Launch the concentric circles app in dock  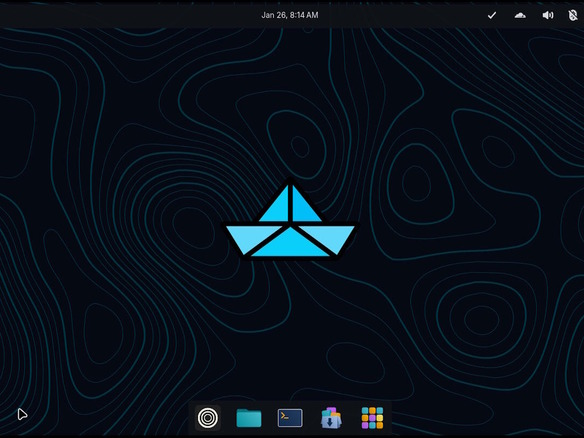pyautogui.click(x=208, y=418)
